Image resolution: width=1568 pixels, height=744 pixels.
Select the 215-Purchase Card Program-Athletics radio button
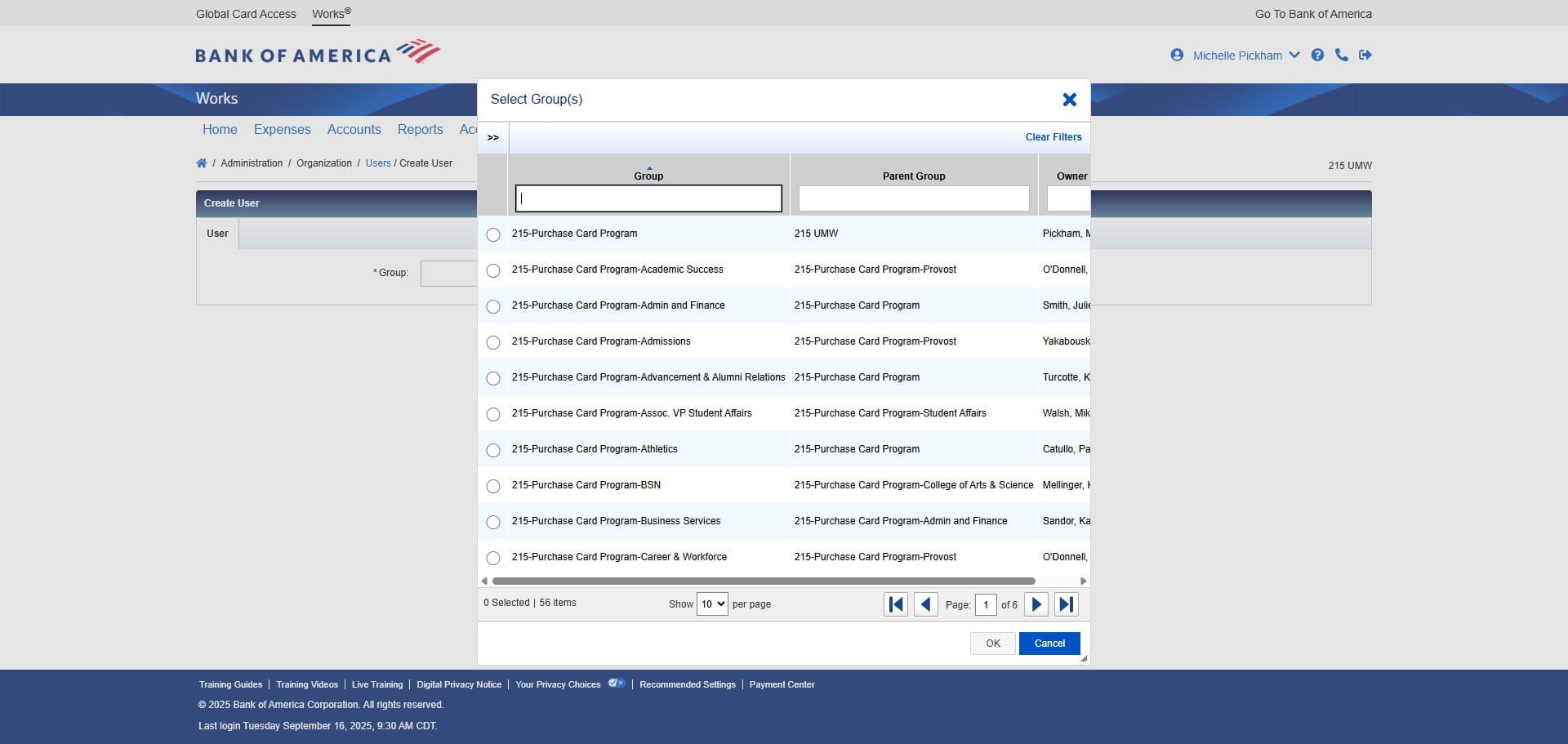[493, 450]
